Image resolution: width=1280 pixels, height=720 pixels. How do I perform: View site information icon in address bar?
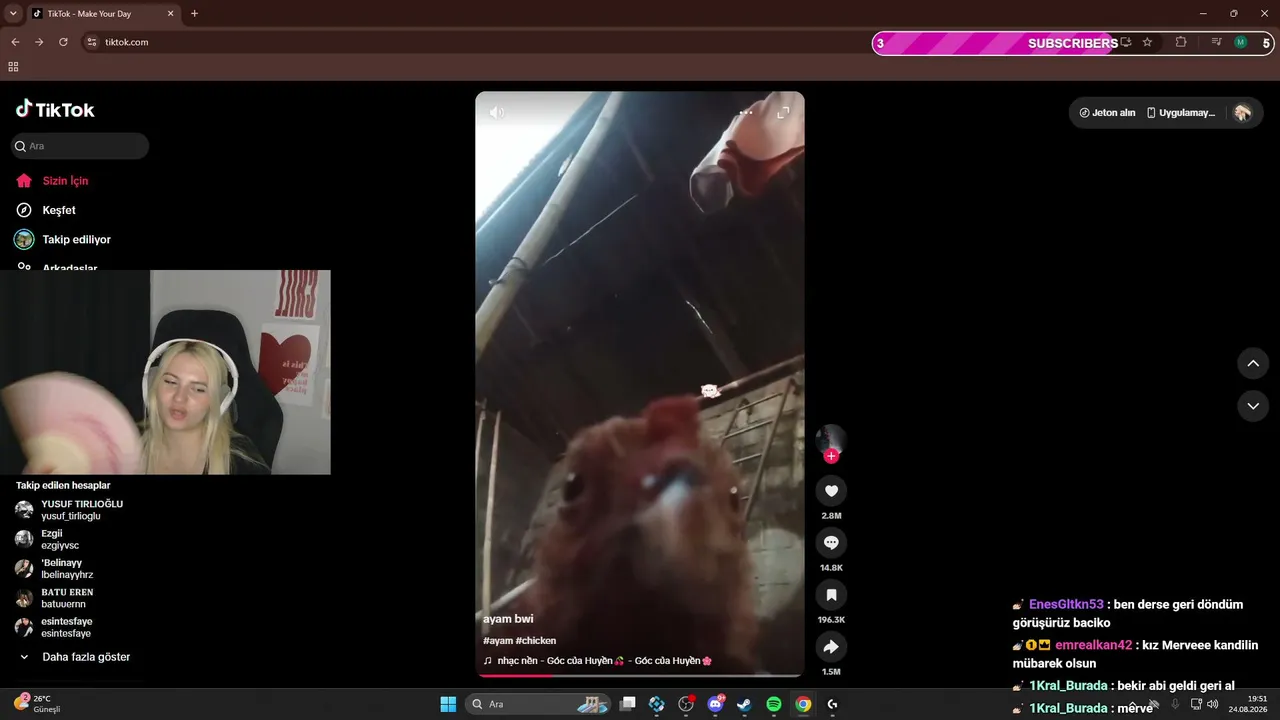pos(92,42)
